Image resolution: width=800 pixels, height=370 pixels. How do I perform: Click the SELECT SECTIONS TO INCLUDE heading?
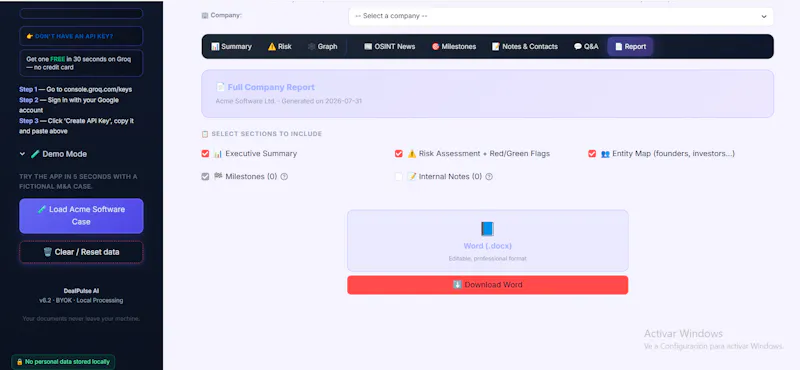point(266,134)
